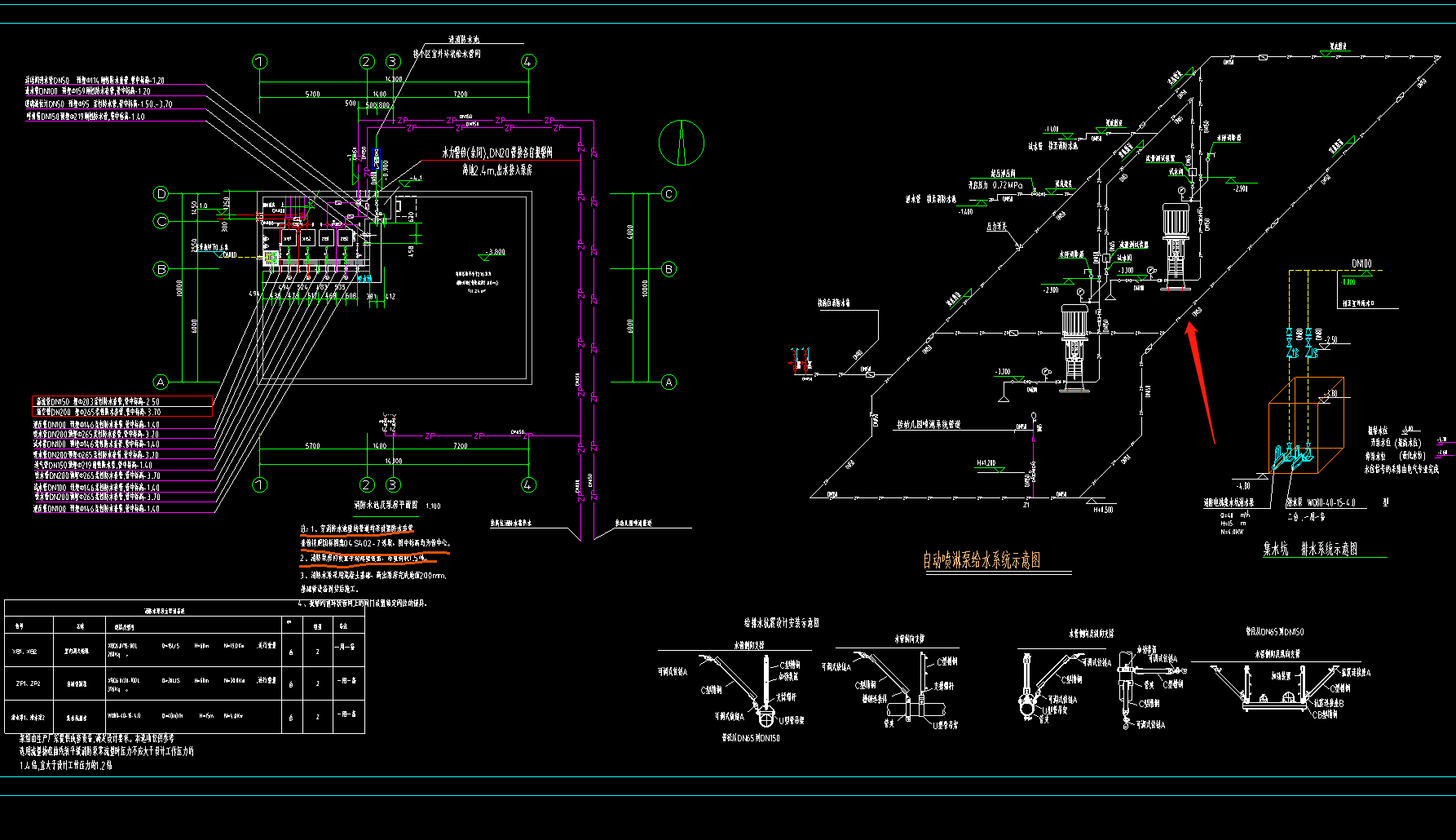Click title '集水坑 排水系统示意图'
The width and height of the screenshot is (1456, 840).
coord(1310,550)
